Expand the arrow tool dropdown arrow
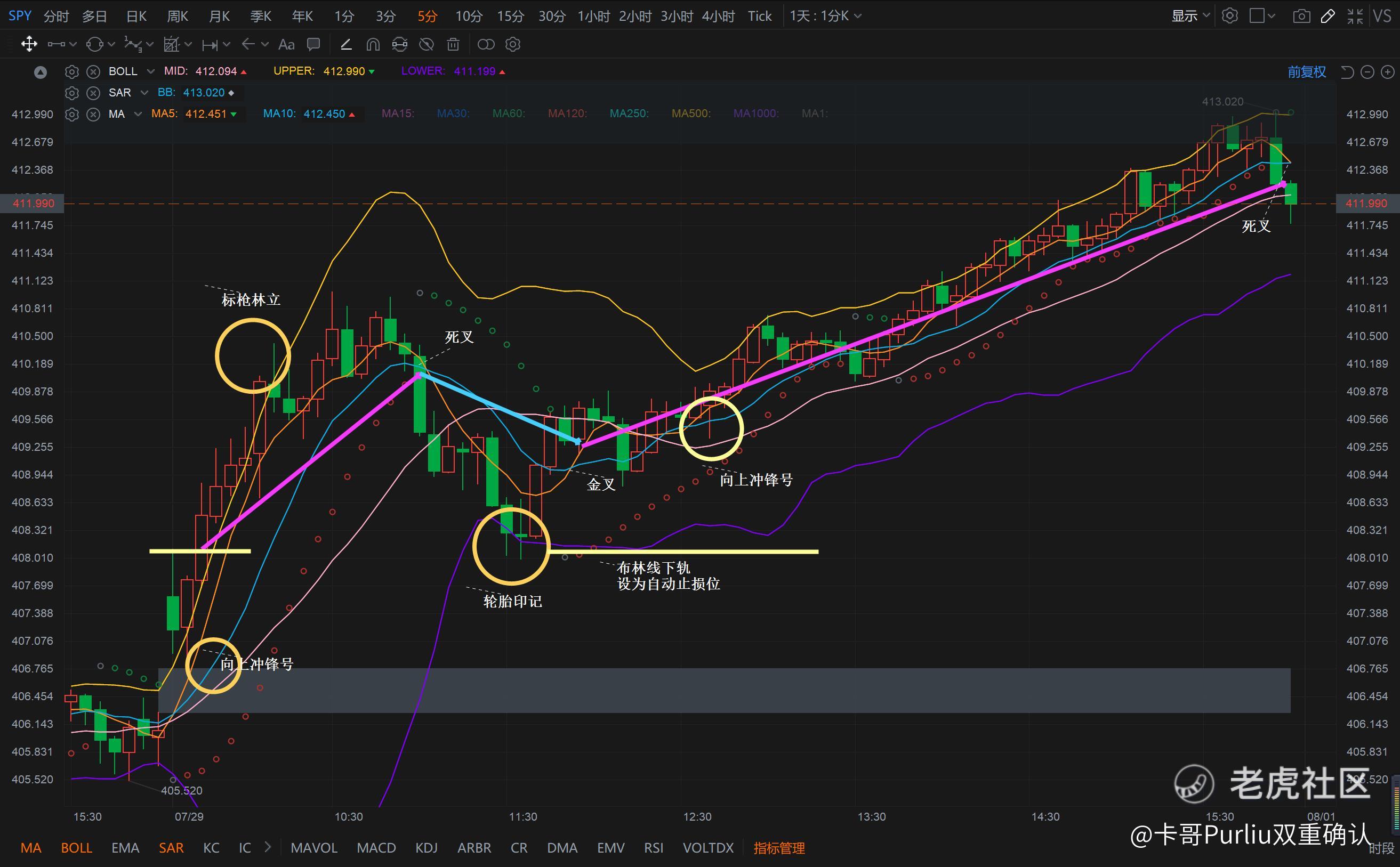Image resolution: width=1400 pixels, height=867 pixels. click(x=264, y=44)
